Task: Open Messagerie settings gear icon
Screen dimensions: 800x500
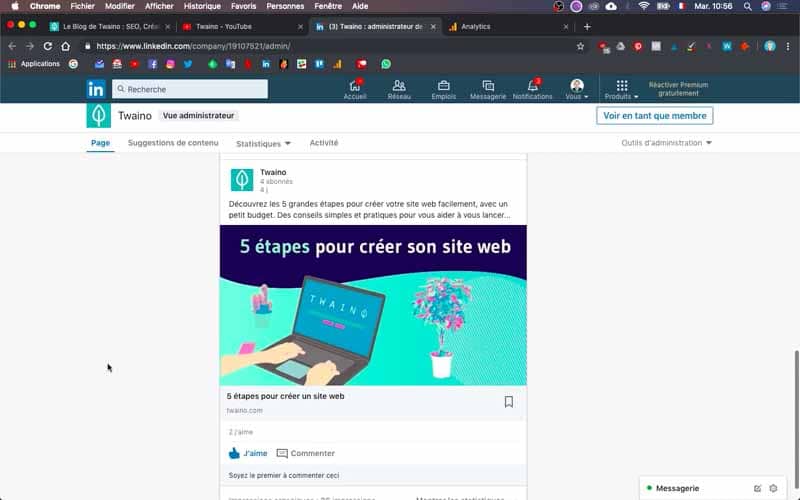Action: coord(773,488)
